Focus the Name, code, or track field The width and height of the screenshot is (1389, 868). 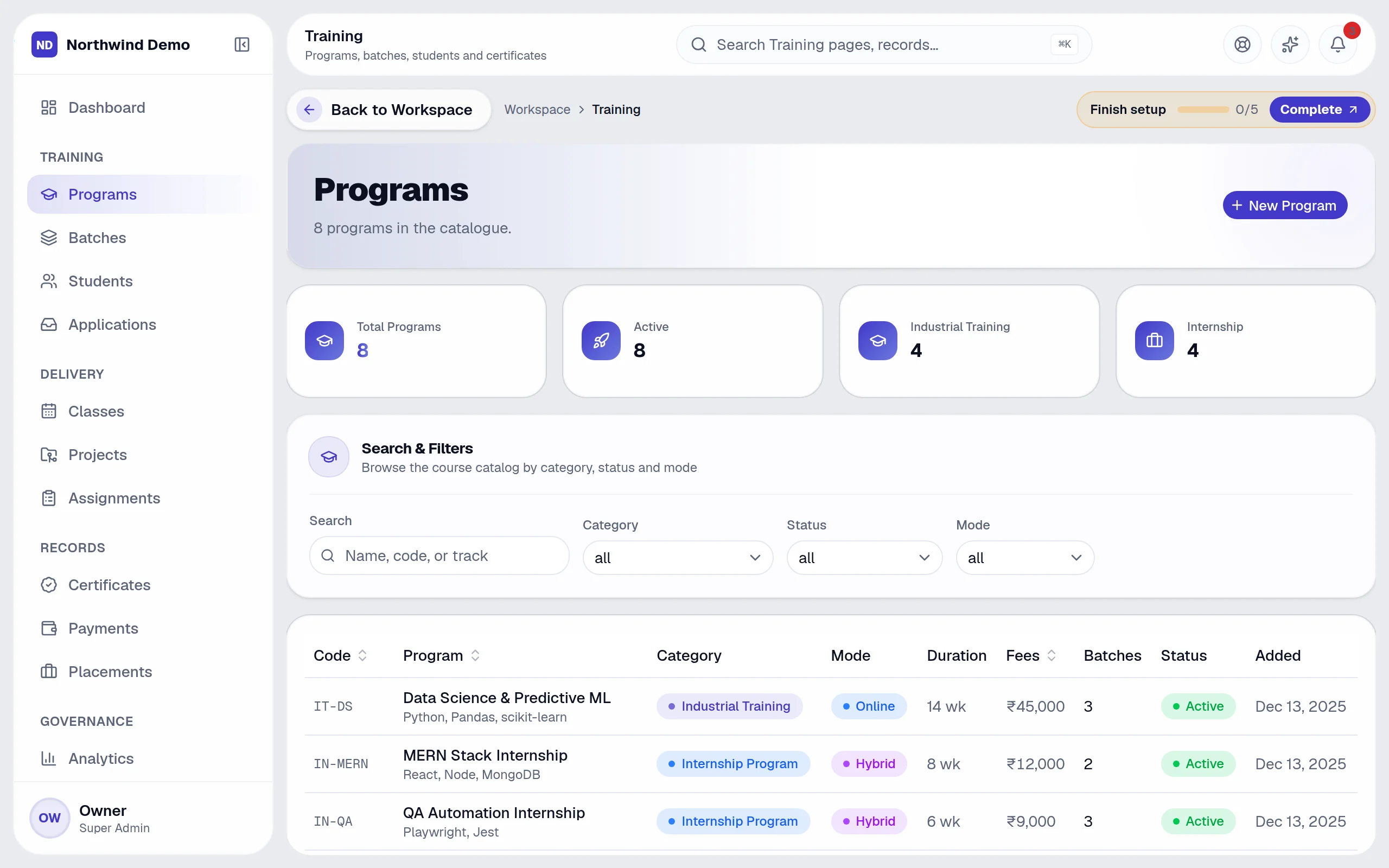439,556
